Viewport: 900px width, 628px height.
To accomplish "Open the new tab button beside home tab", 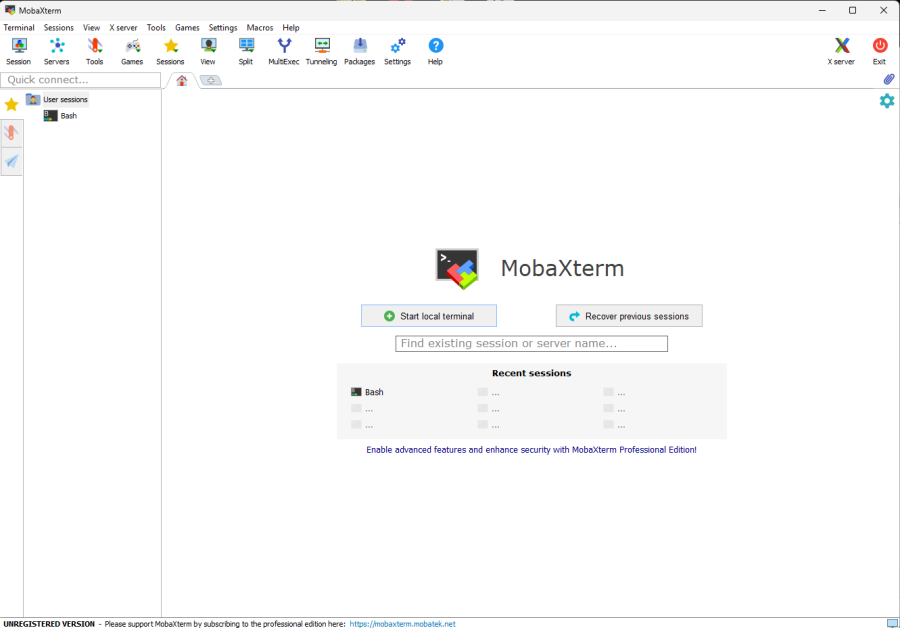I will coord(210,81).
